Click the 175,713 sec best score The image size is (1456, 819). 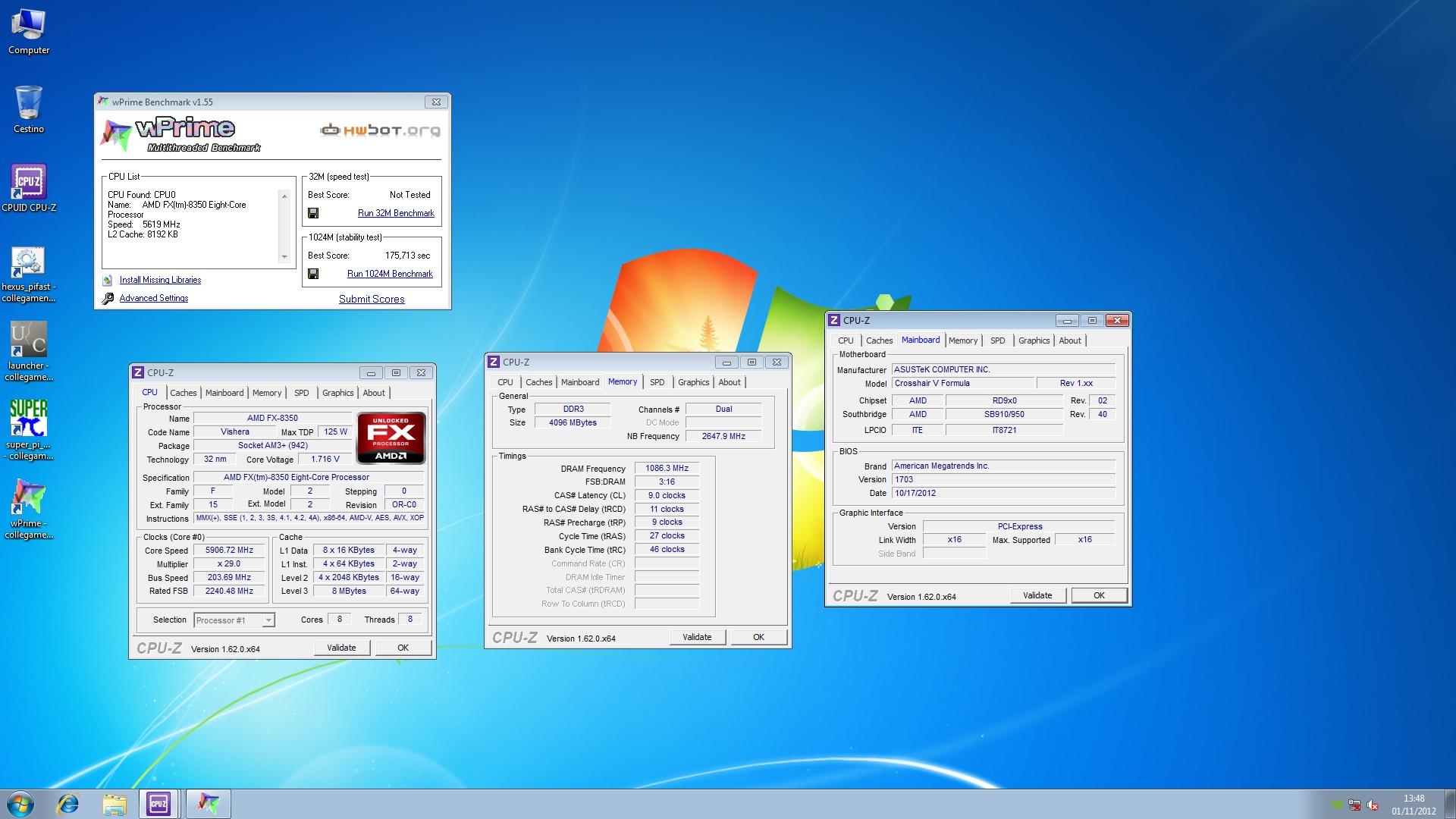[x=407, y=256]
